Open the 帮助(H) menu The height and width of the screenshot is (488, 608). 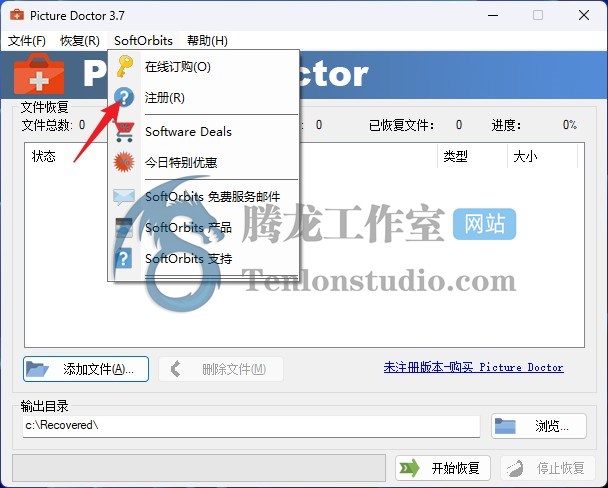tap(207, 41)
